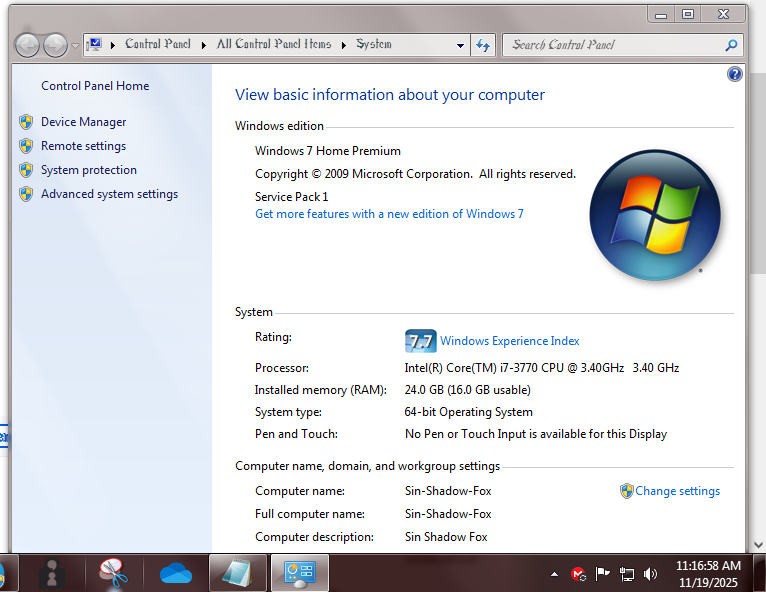Open Device Manager from the sidebar
The height and width of the screenshot is (592, 766).
[x=84, y=122]
